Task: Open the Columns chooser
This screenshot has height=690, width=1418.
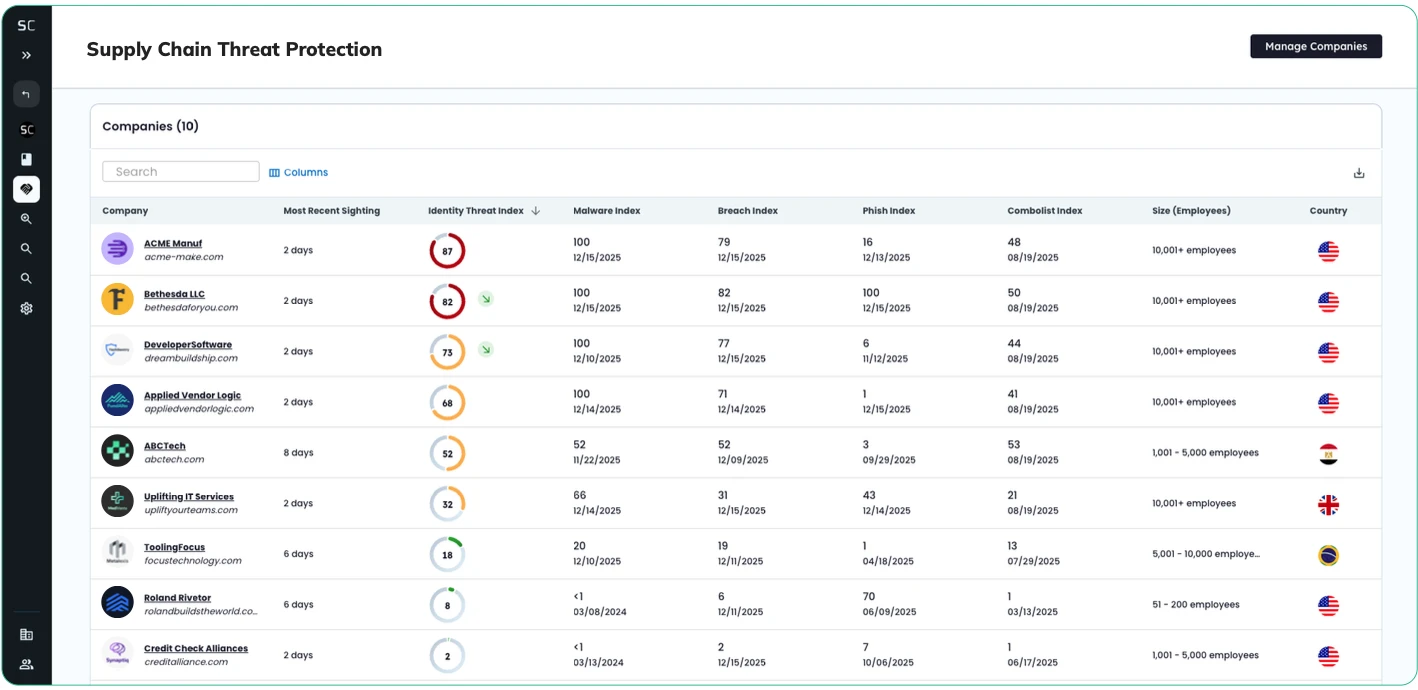Action: click(299, 173)
